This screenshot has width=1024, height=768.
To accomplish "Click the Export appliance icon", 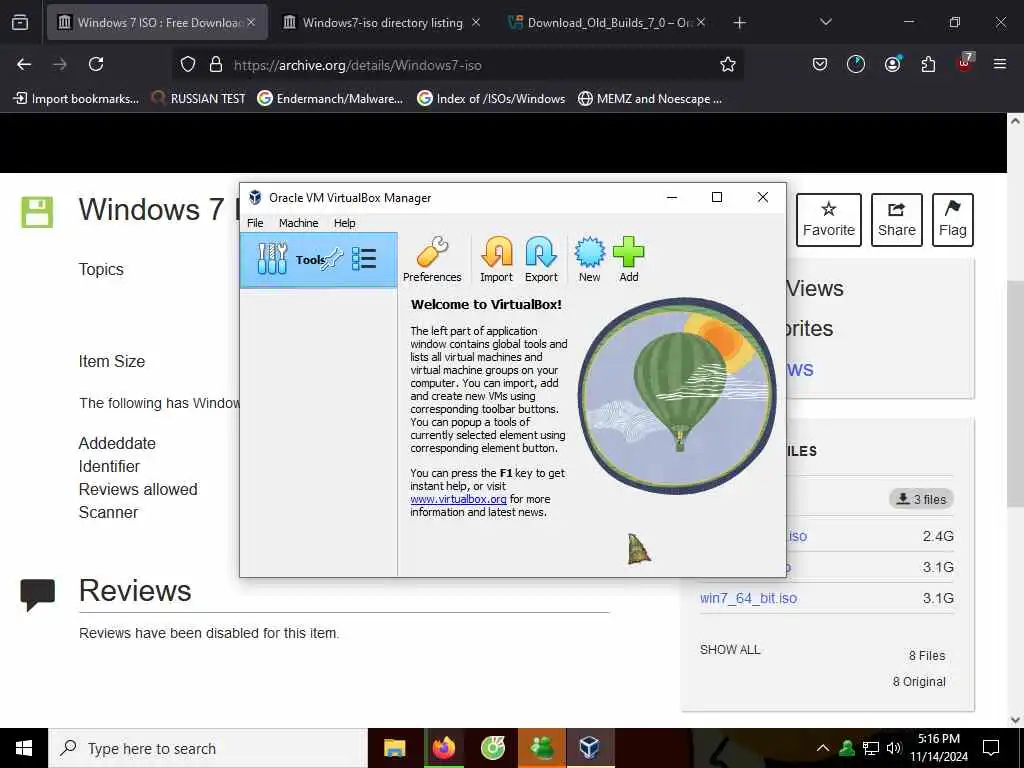I will [x=541, y=259].
